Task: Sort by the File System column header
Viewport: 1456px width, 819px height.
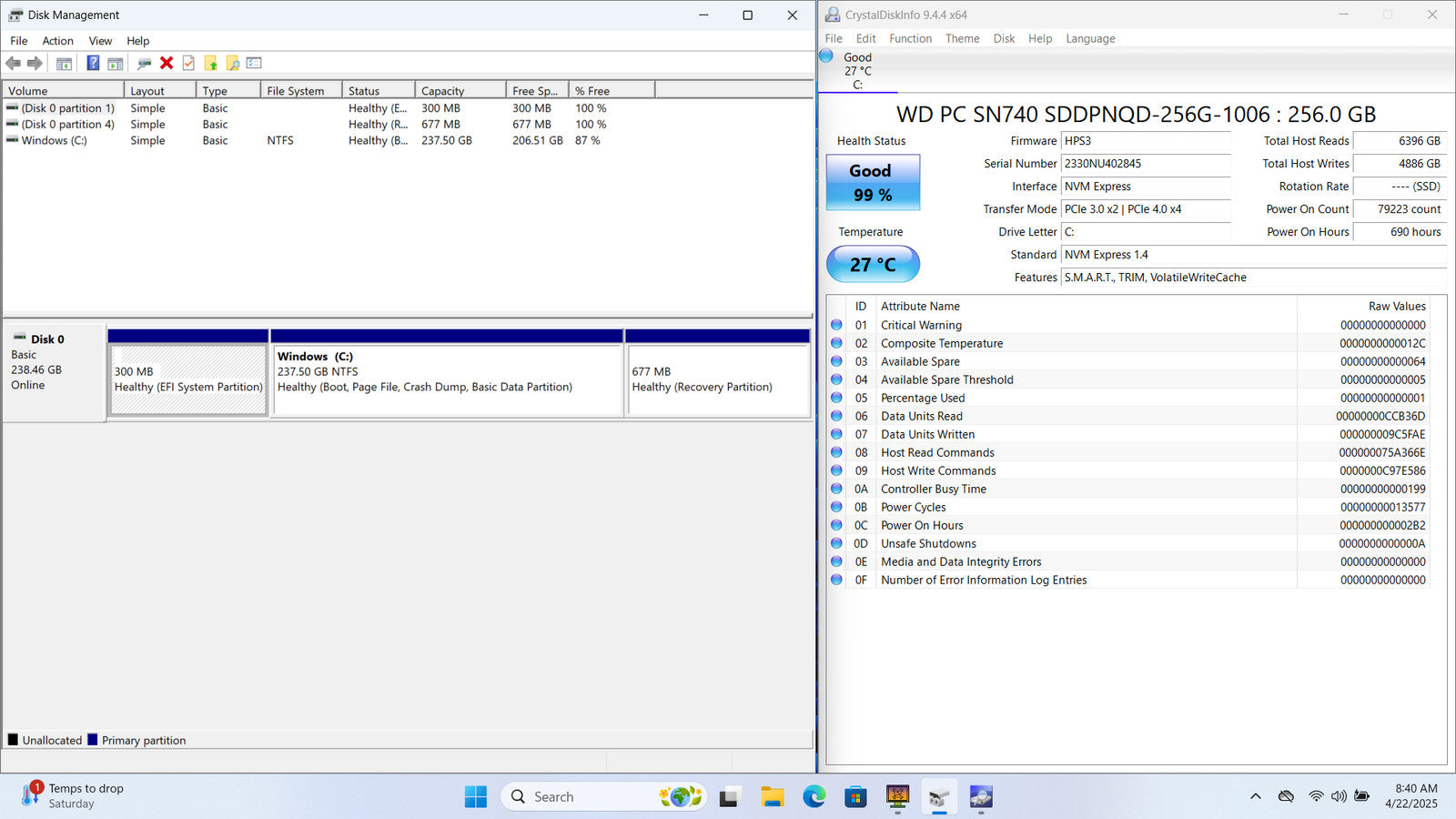Action: click(301, 91)
